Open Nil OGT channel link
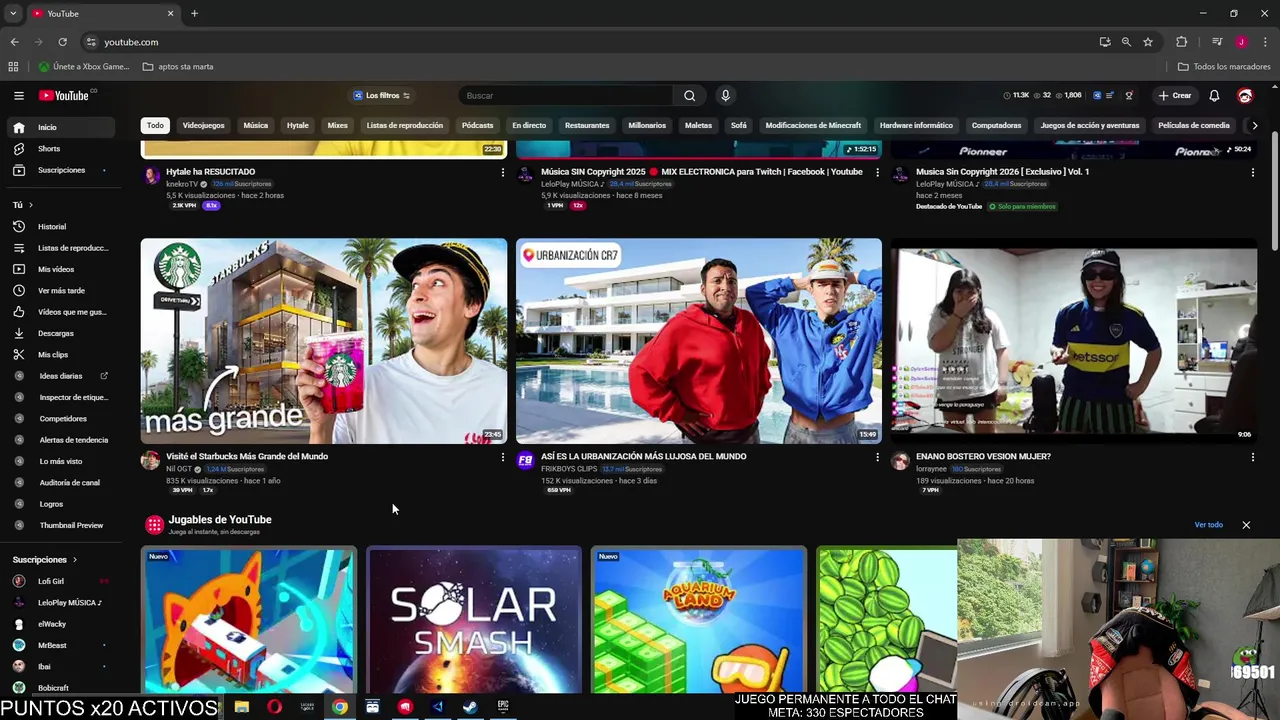Viewport: 1280px width, 720px height. [179, 469]
